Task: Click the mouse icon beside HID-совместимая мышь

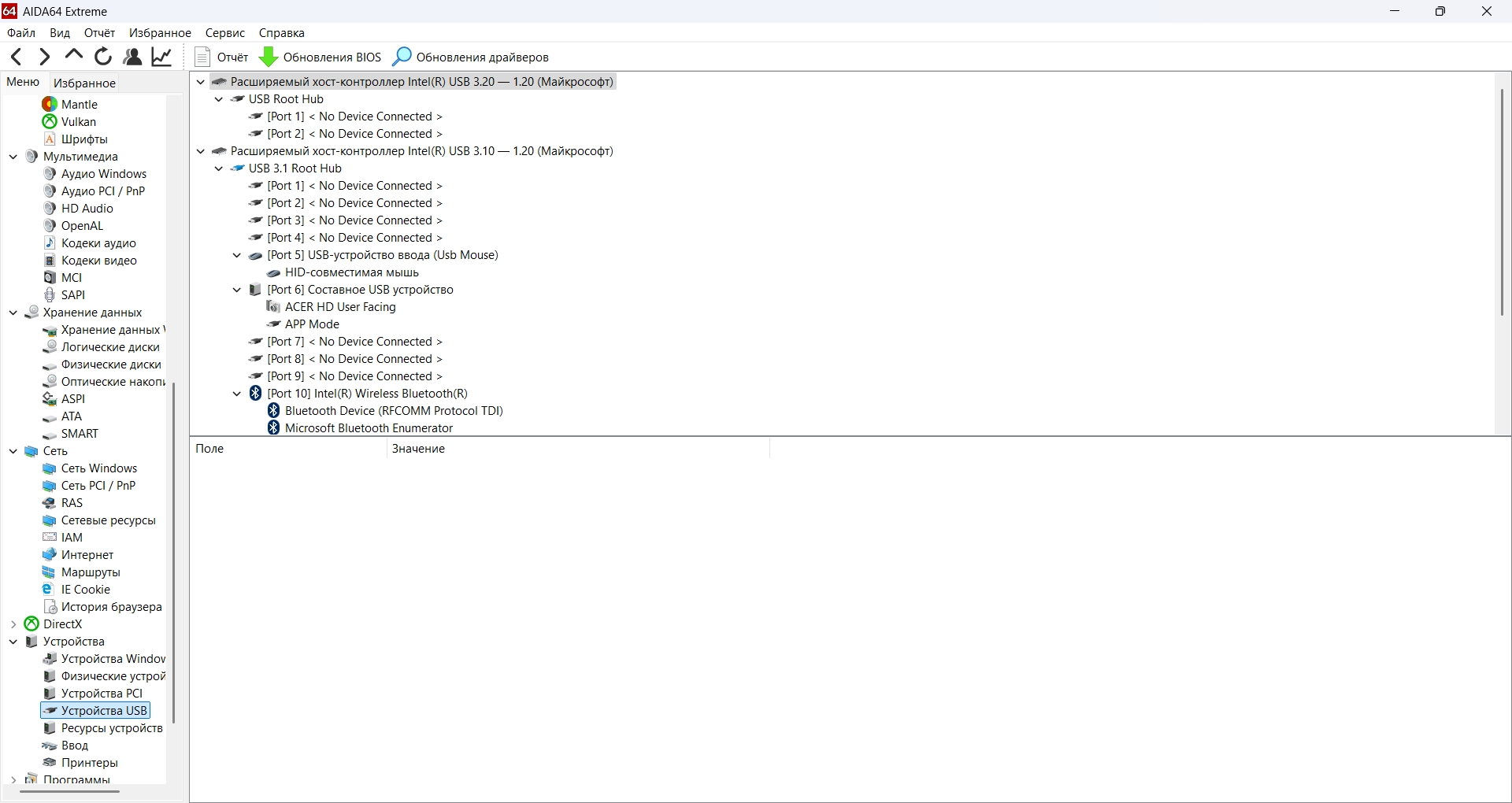Action: [x=273, y=272]
